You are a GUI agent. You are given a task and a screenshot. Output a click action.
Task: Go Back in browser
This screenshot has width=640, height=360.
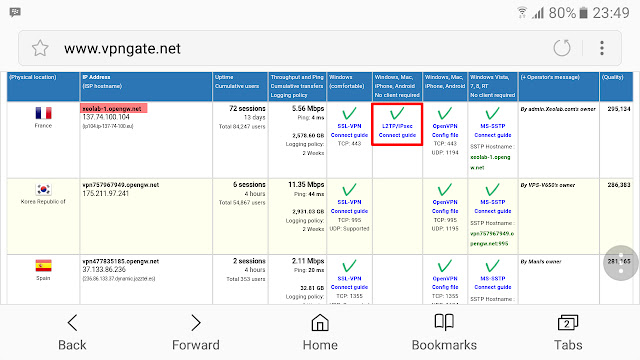(72, 332)
